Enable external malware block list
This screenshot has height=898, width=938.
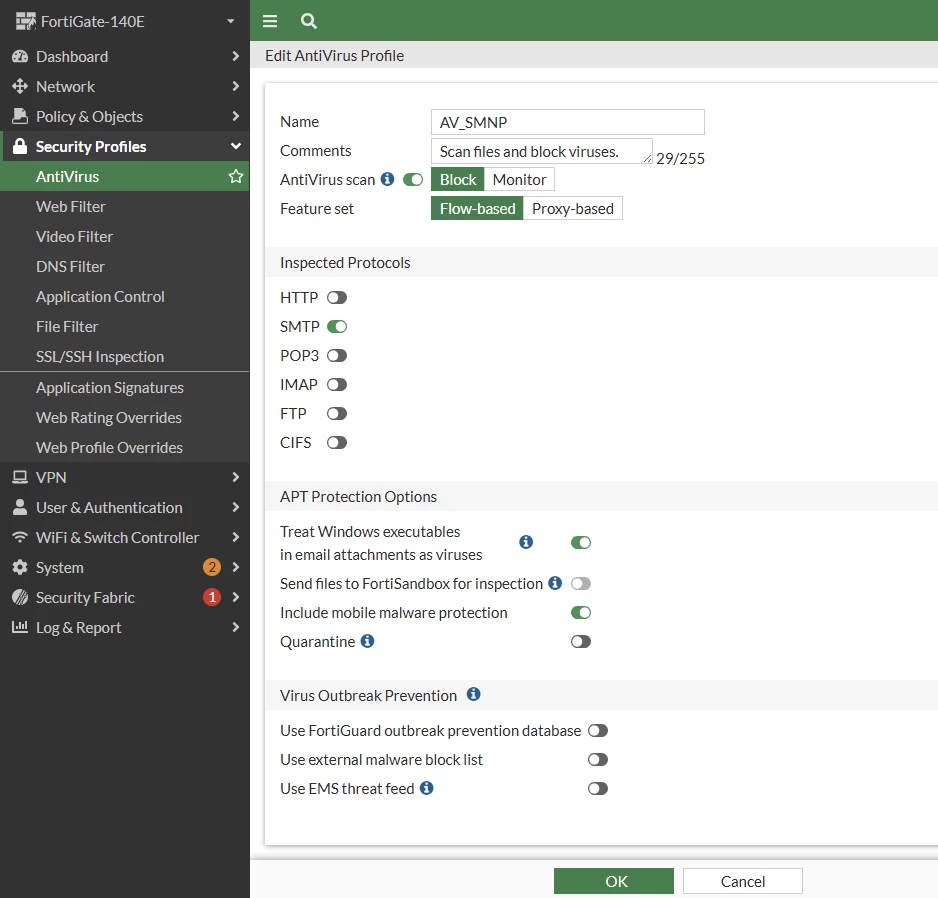click(598, 760)
